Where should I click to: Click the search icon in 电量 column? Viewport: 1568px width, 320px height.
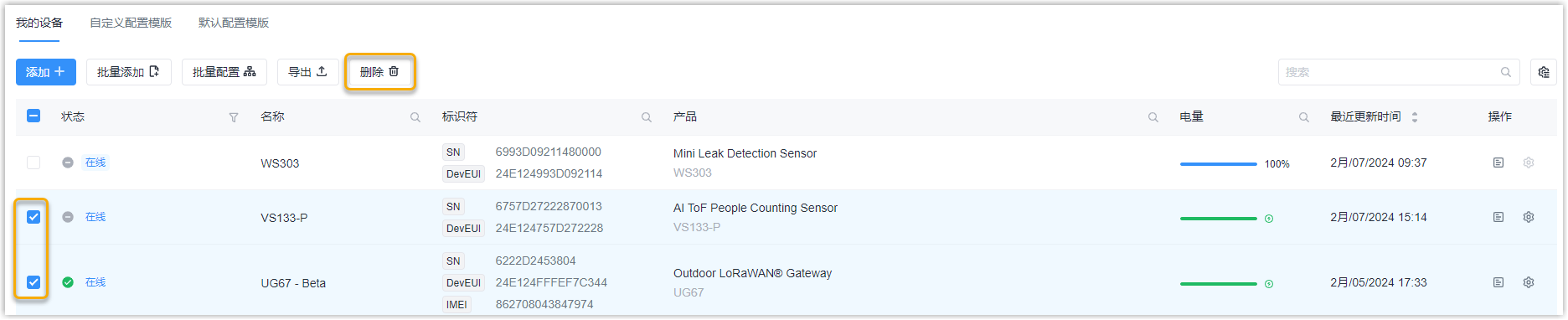tap(1304, 117)
